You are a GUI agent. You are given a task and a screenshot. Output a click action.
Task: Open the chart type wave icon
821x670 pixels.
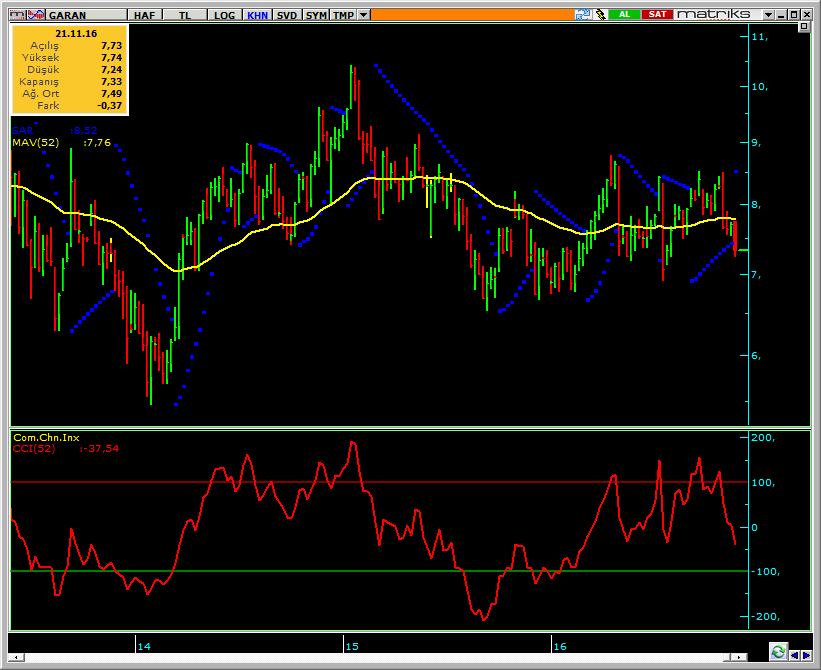pyautogui.click(x=36, y=15)
